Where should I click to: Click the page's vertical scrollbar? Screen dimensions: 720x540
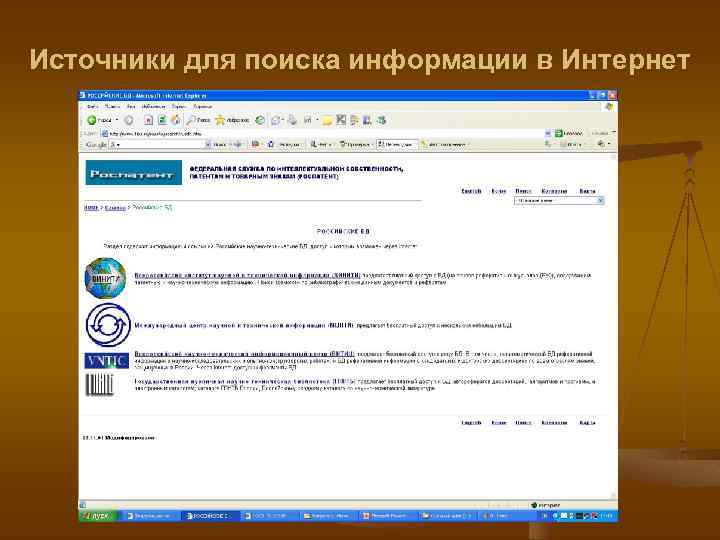[x=613, y=327]
